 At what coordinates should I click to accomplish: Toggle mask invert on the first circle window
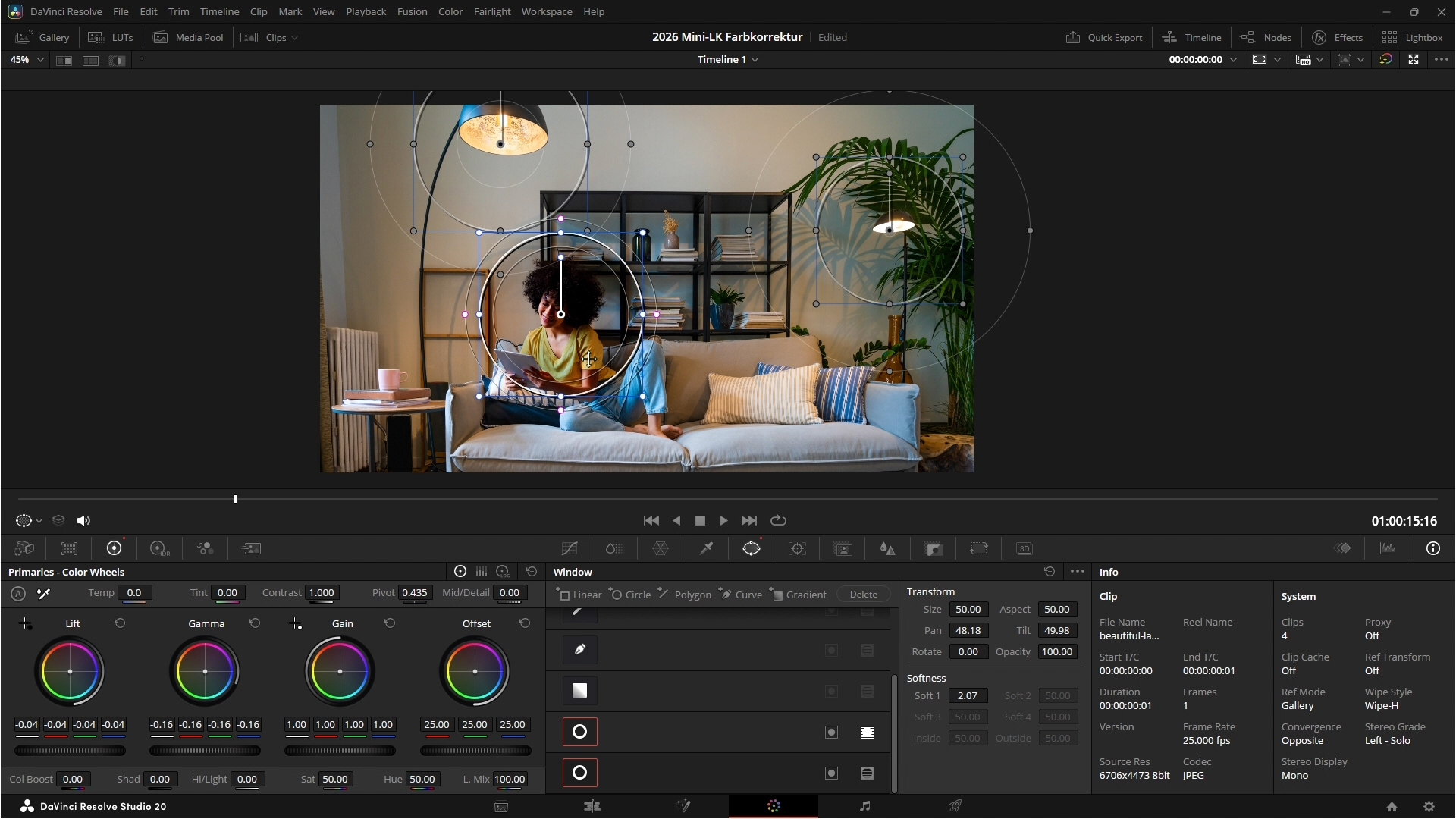(x=831, y=732)
